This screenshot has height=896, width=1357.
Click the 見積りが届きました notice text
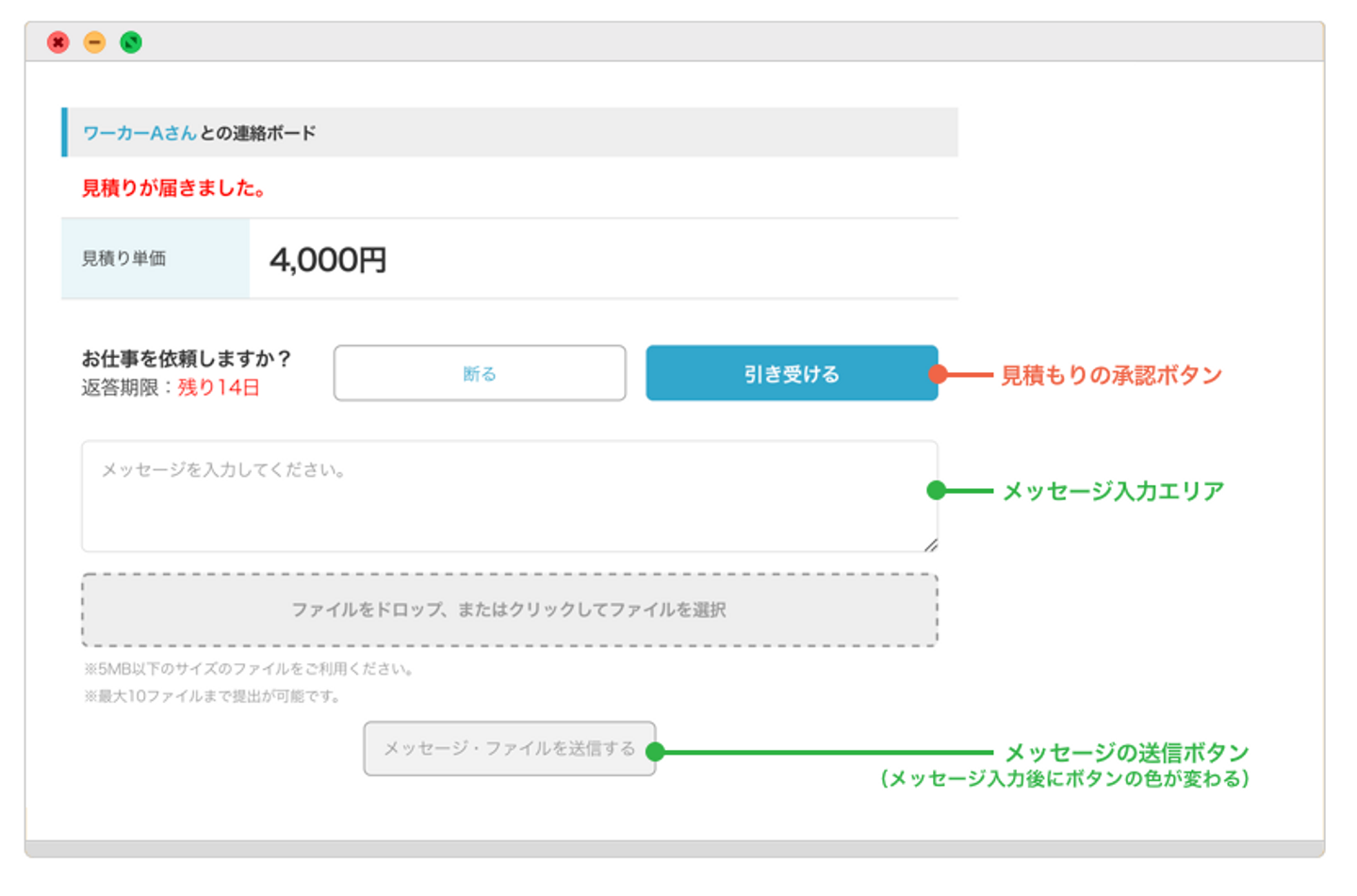point(173,188)
